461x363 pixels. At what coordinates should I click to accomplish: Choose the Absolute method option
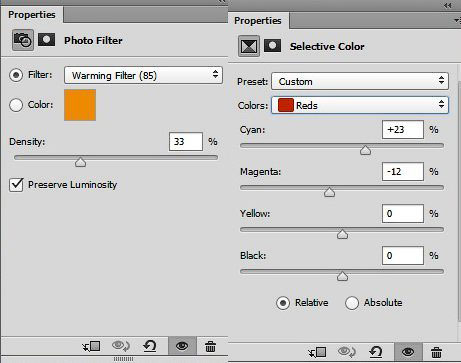click(x=352, y=303)
